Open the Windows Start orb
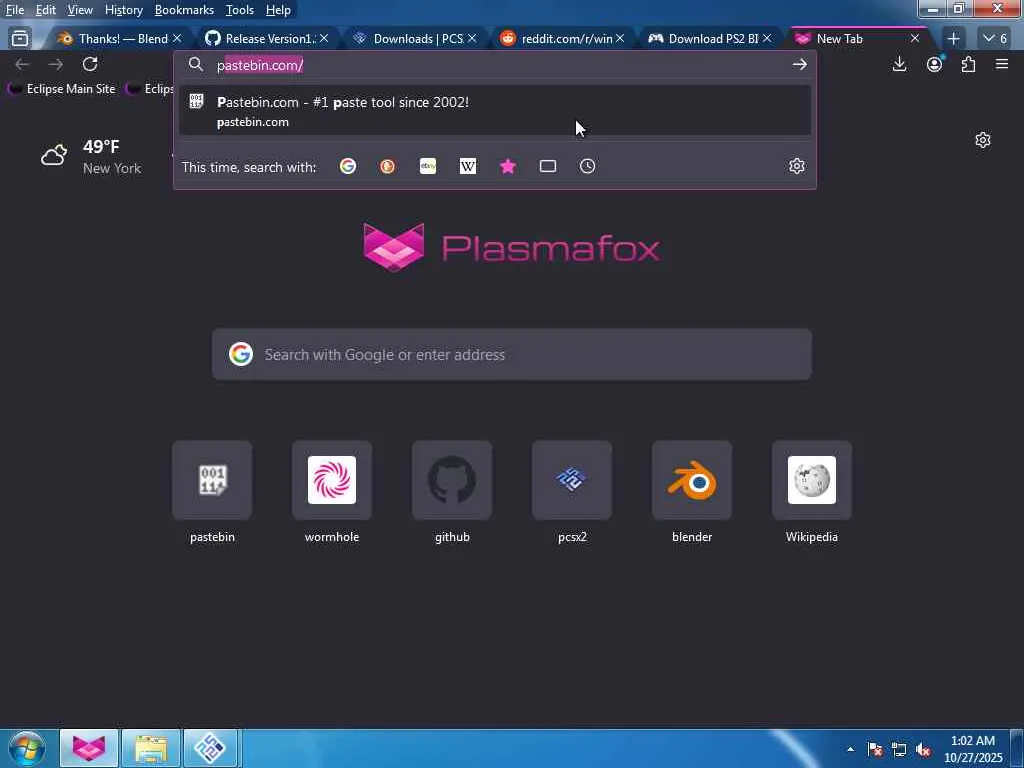The width and height of the screenshot is (1024, 768). point(27,748)
